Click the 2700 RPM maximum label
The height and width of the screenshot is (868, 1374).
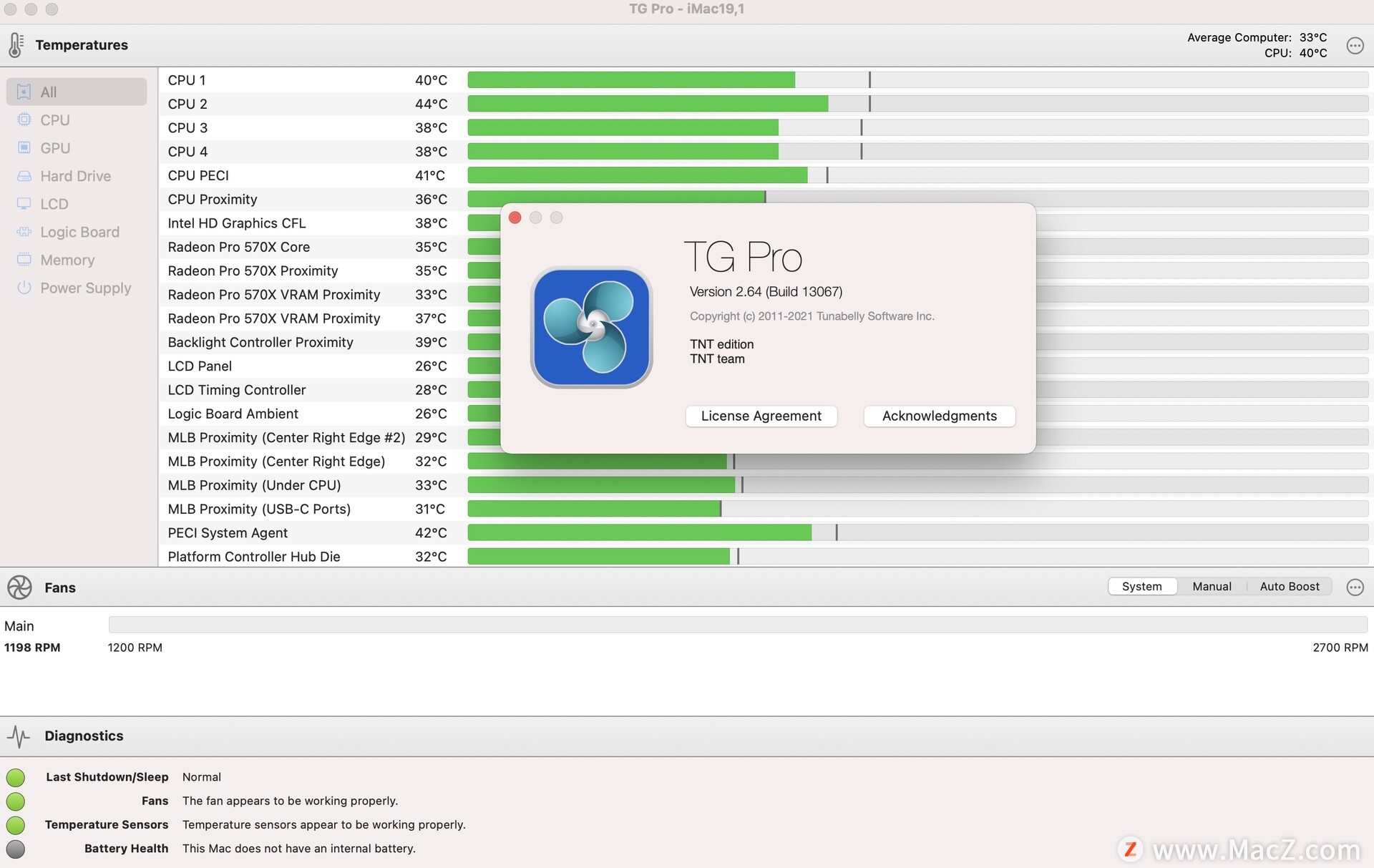pos(1340,648)
